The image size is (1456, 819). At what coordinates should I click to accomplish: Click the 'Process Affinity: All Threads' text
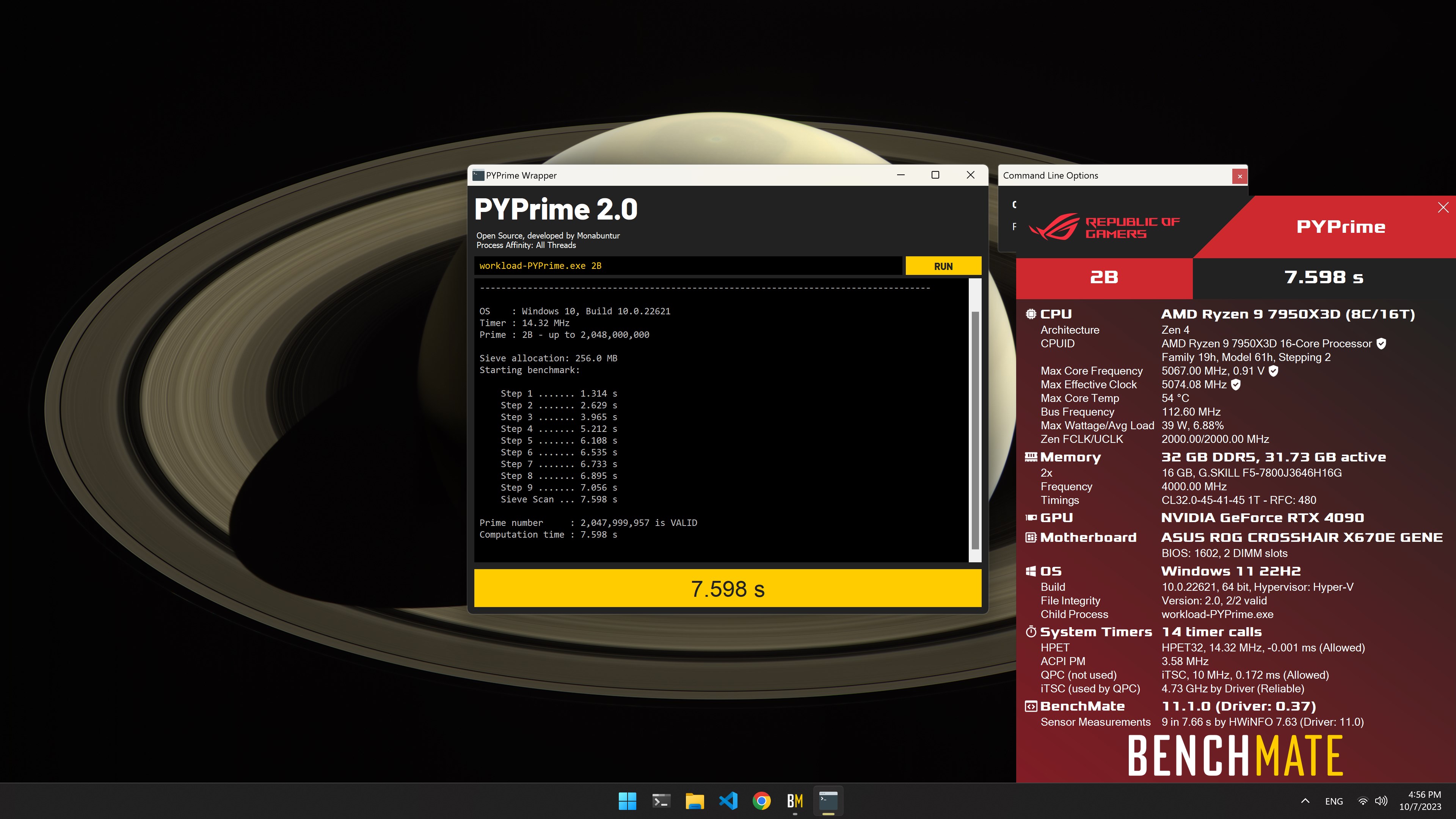click(526, 245)
